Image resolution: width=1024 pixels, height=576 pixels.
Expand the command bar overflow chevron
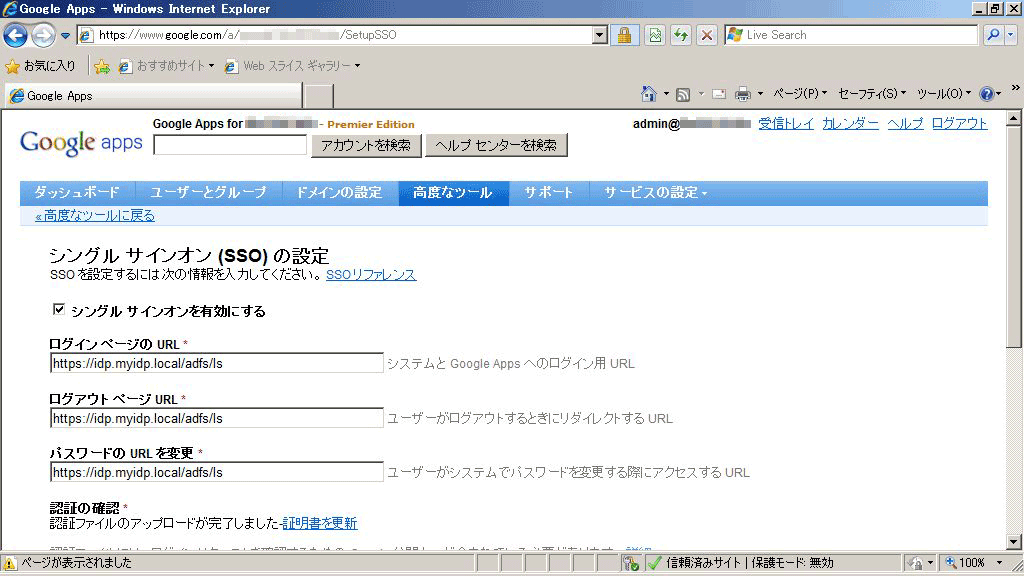[1016, 88]
